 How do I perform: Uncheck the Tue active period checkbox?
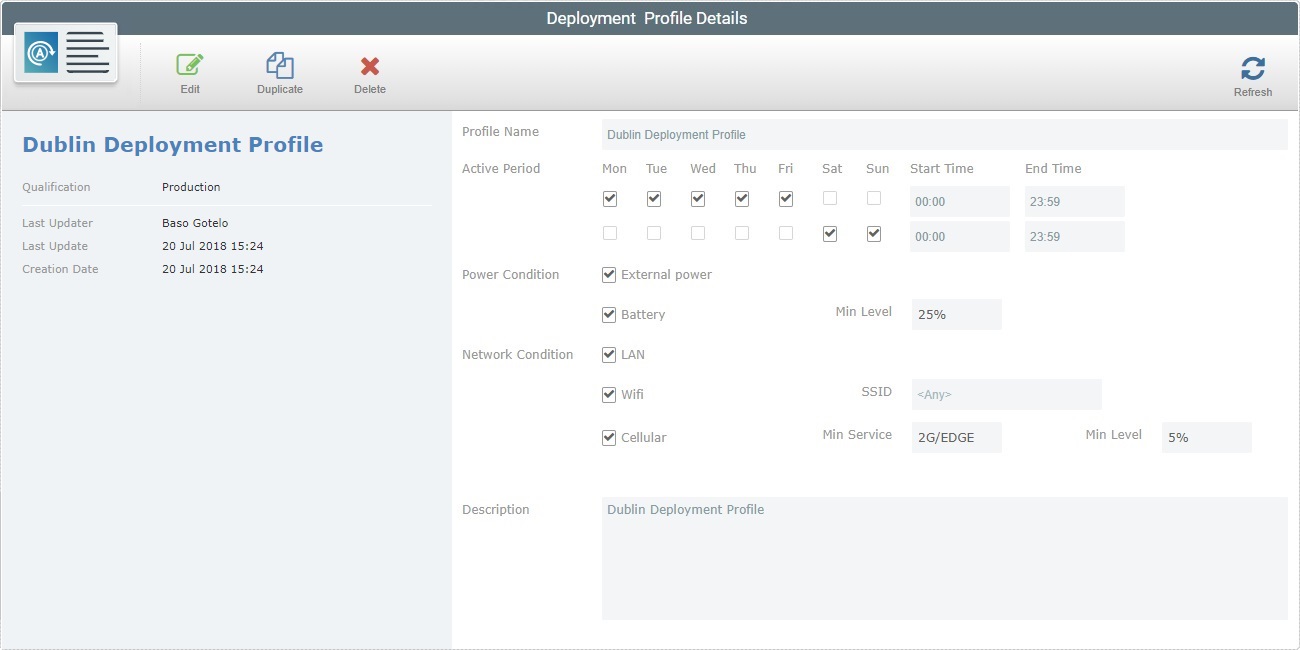653,198
